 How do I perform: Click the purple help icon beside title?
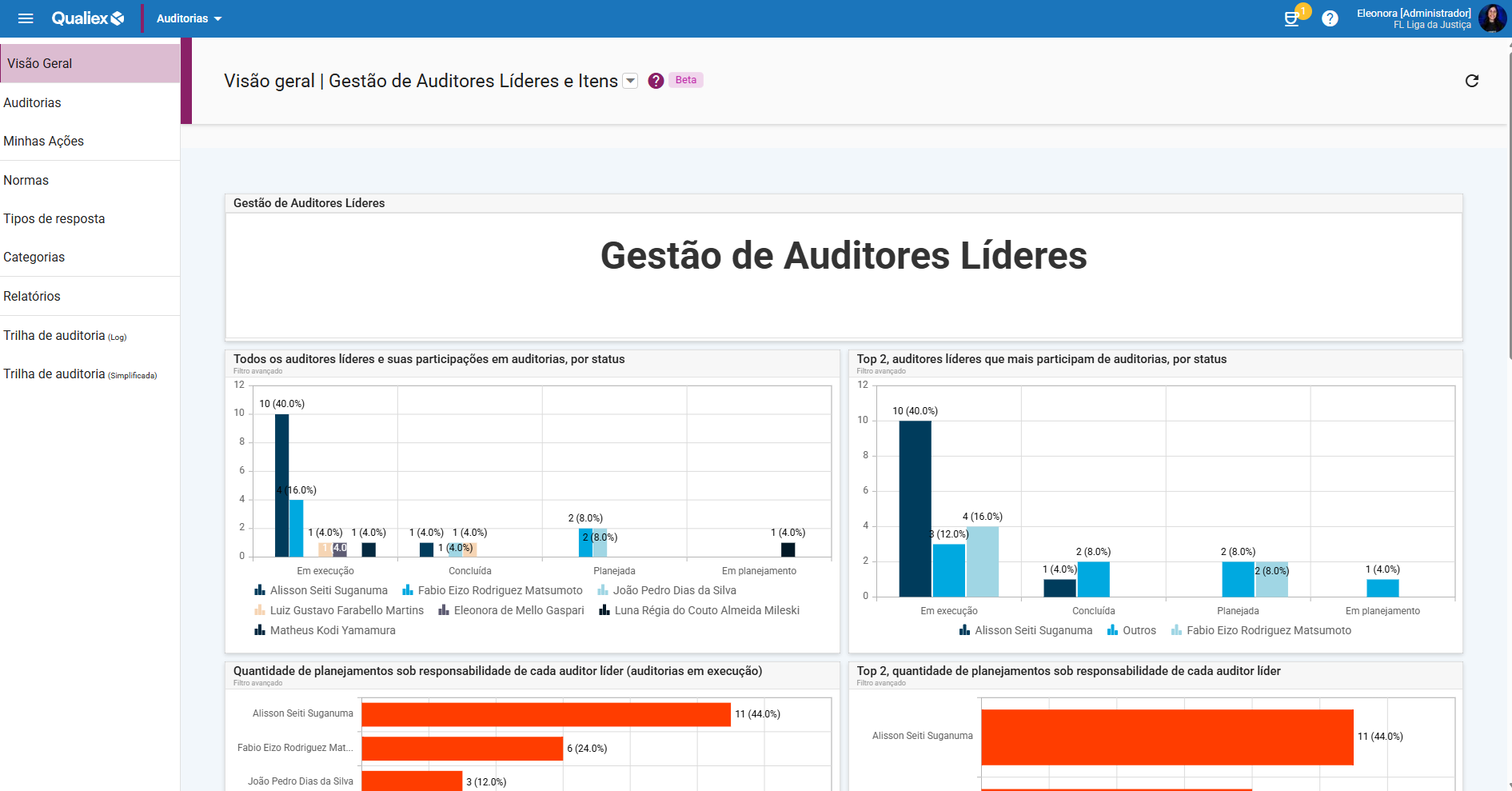click(x=656, y=81)
